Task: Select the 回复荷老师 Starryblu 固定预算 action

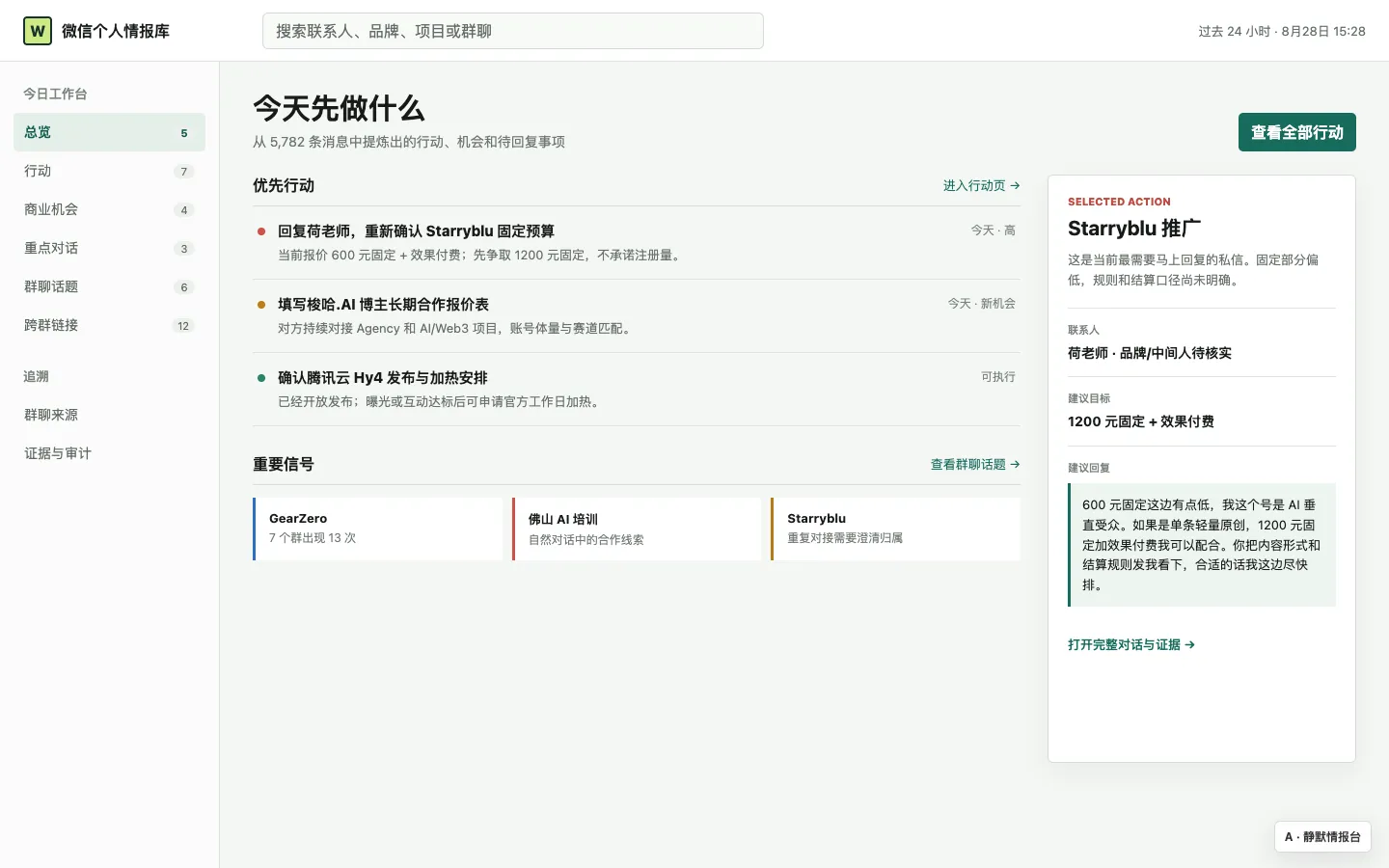Action: [x=637, y=243]
